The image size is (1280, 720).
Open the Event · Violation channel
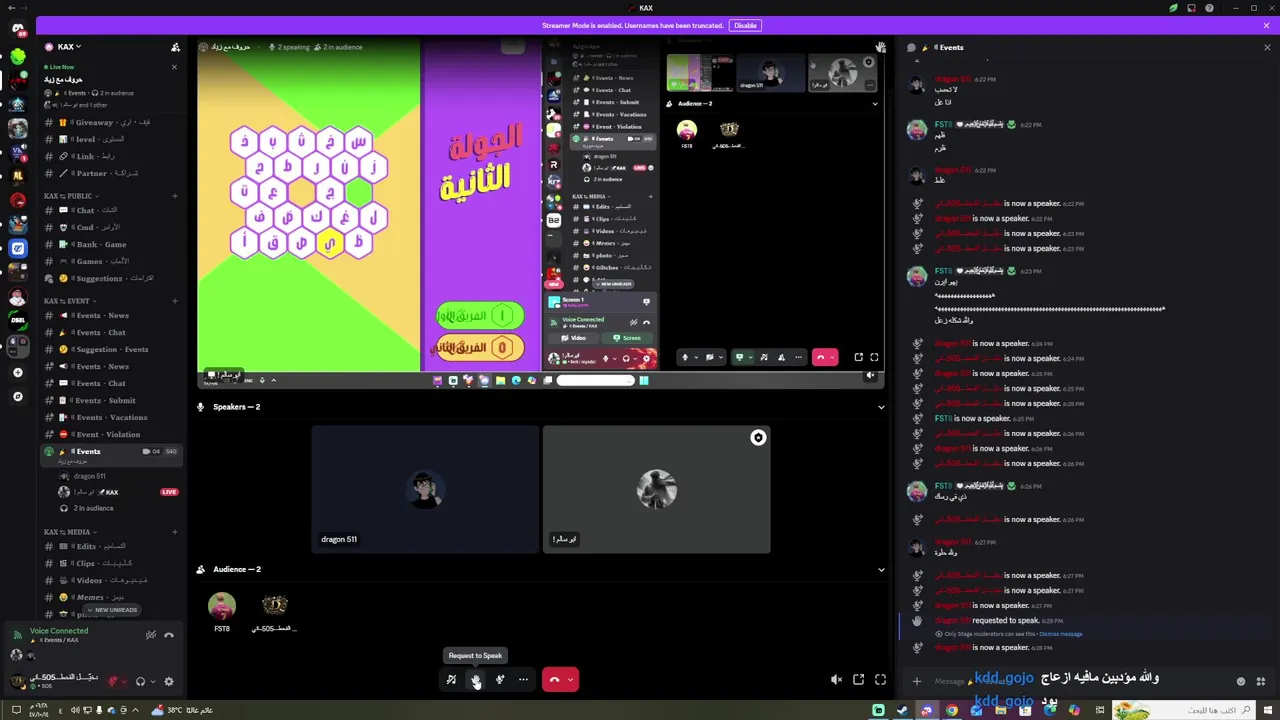(x=113, y=434)
